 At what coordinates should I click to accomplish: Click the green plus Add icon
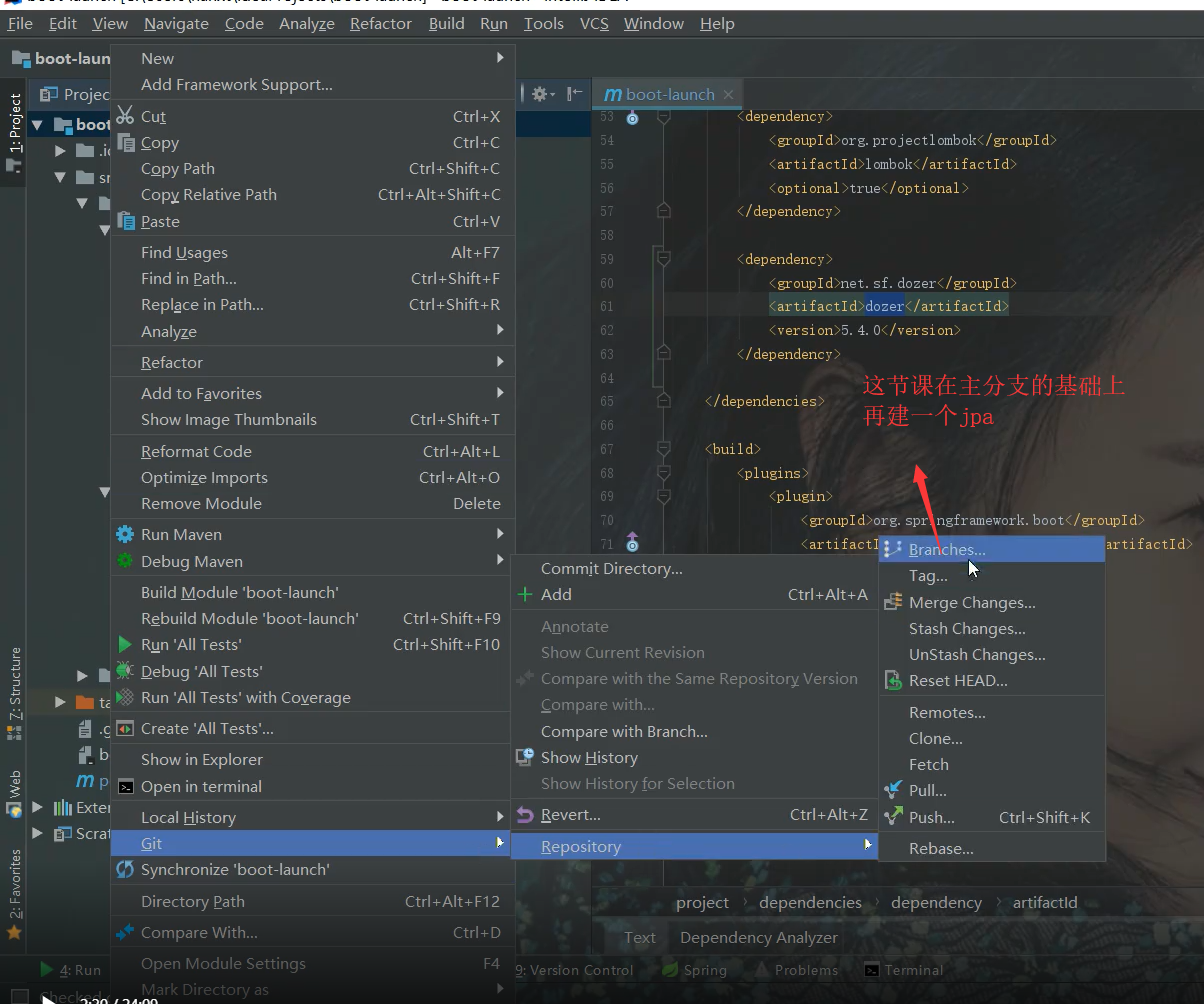(525, 594)
